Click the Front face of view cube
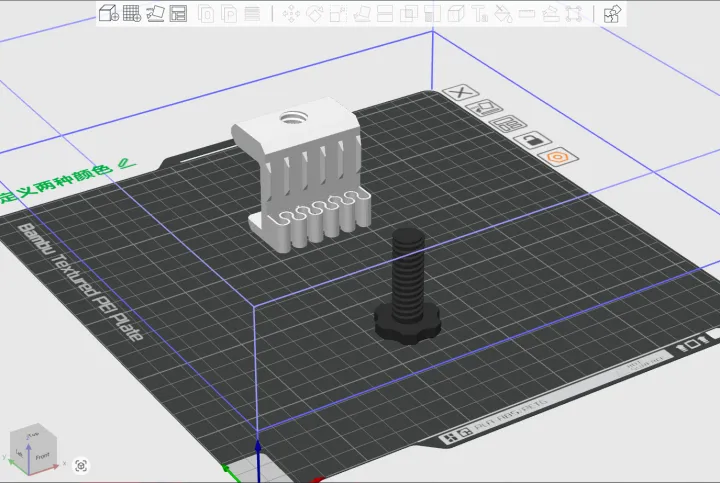This screenshot has height=483, width=720. (42, 457)
